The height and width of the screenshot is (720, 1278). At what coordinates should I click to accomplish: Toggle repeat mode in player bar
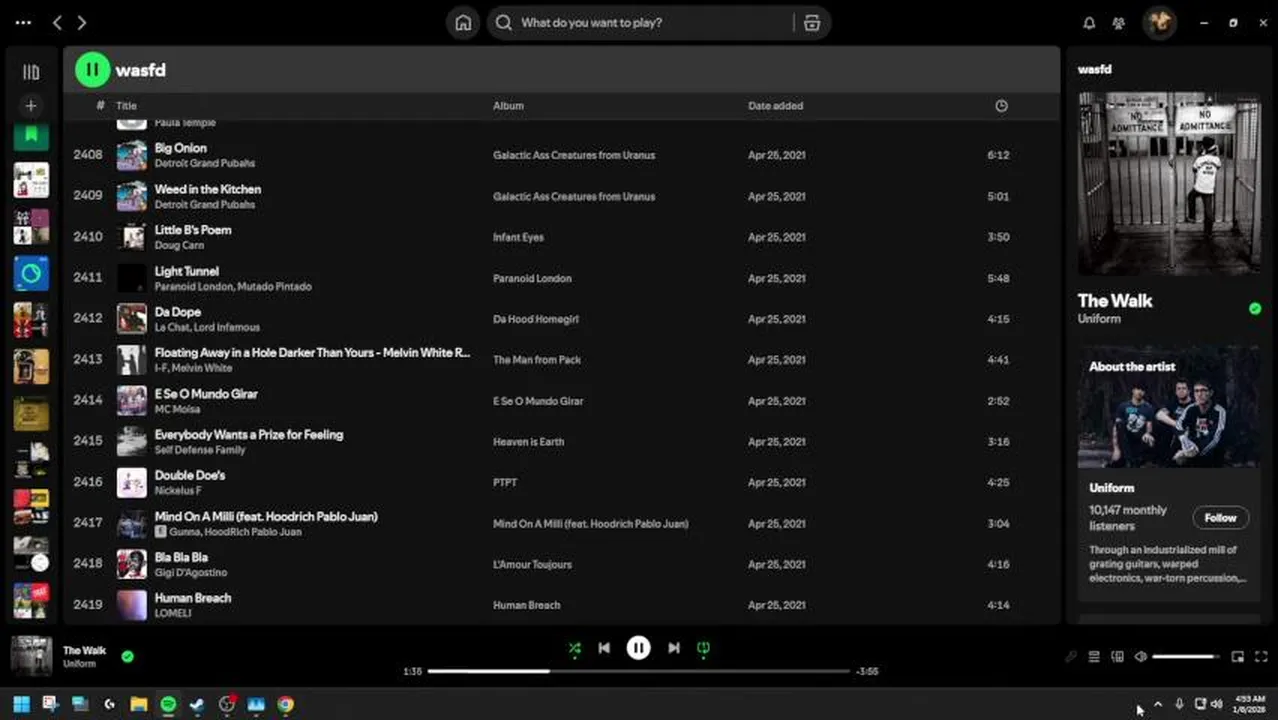703,648
